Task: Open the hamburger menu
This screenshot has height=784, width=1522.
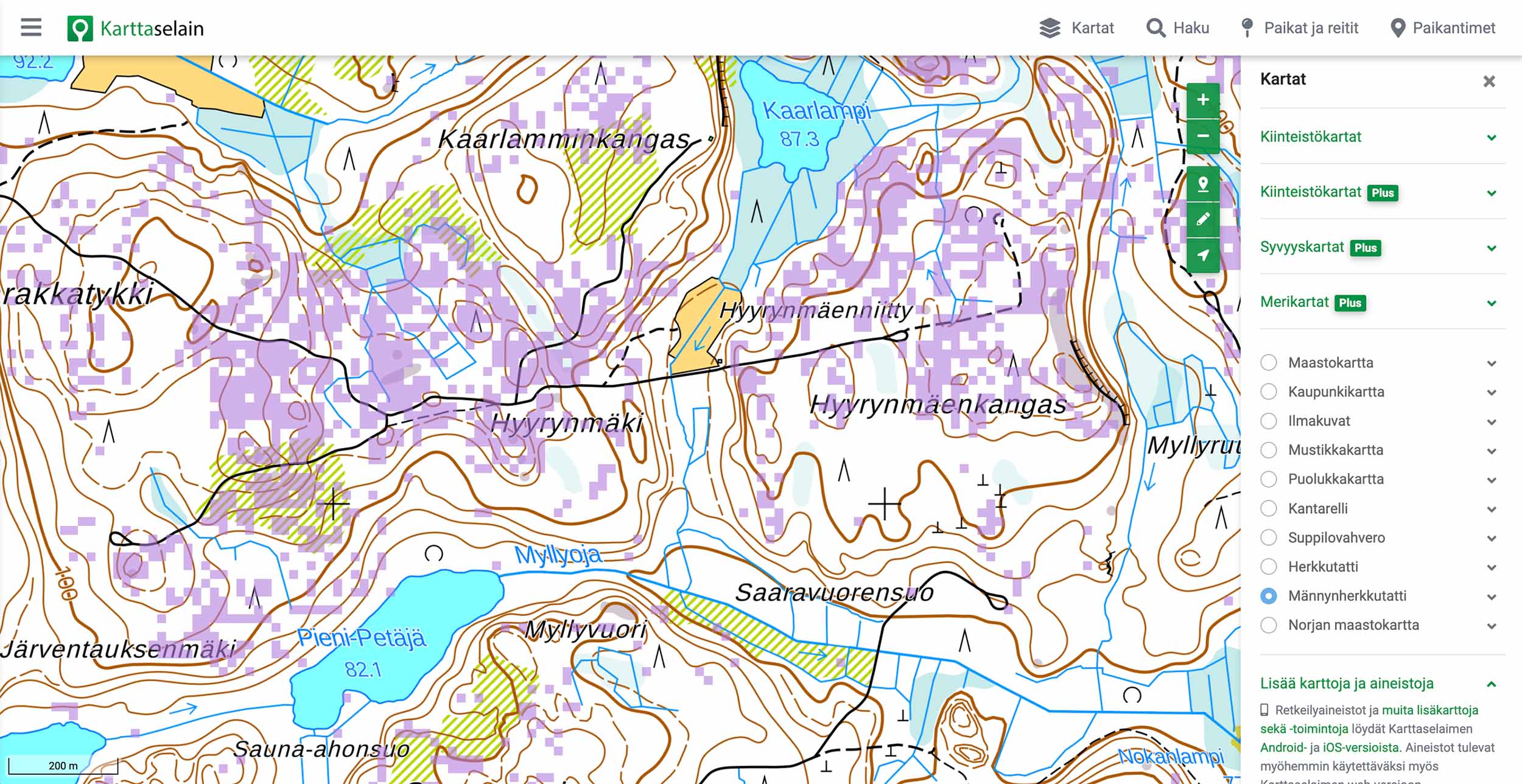Action: click(x=31, y=27)
